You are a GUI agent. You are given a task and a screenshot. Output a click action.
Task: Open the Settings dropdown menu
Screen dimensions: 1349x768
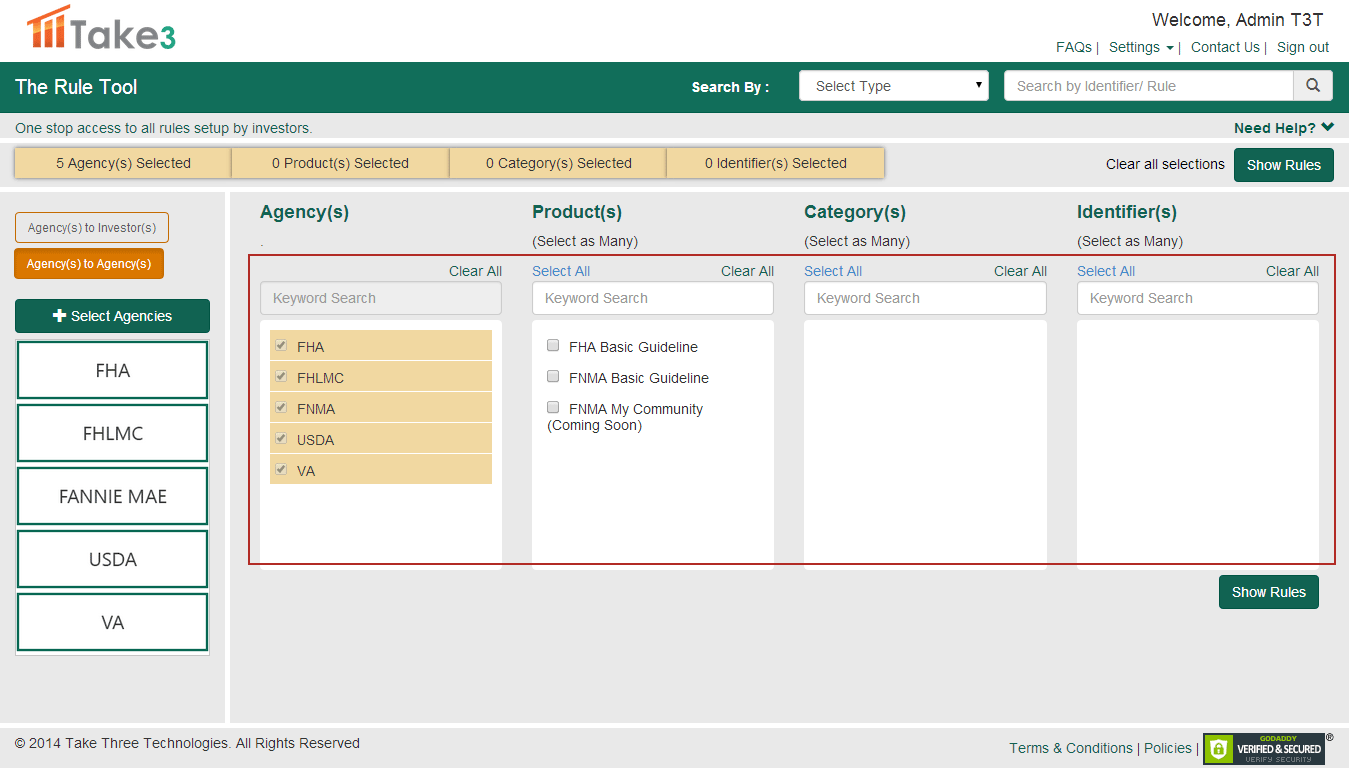[1141, 47]
